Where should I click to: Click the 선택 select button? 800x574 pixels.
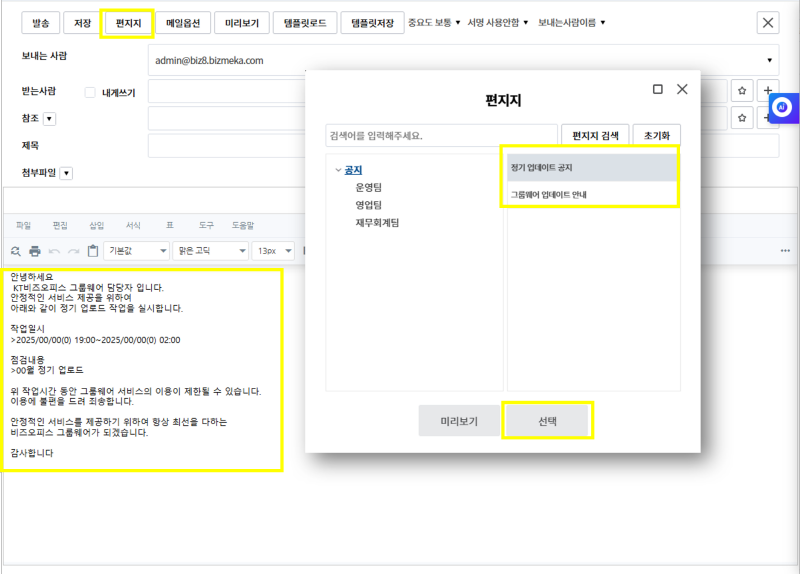click(547, 421)
